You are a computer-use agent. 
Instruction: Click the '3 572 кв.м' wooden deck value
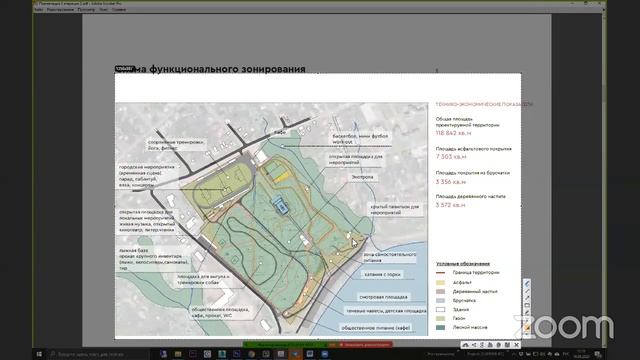tap(451, 205)
